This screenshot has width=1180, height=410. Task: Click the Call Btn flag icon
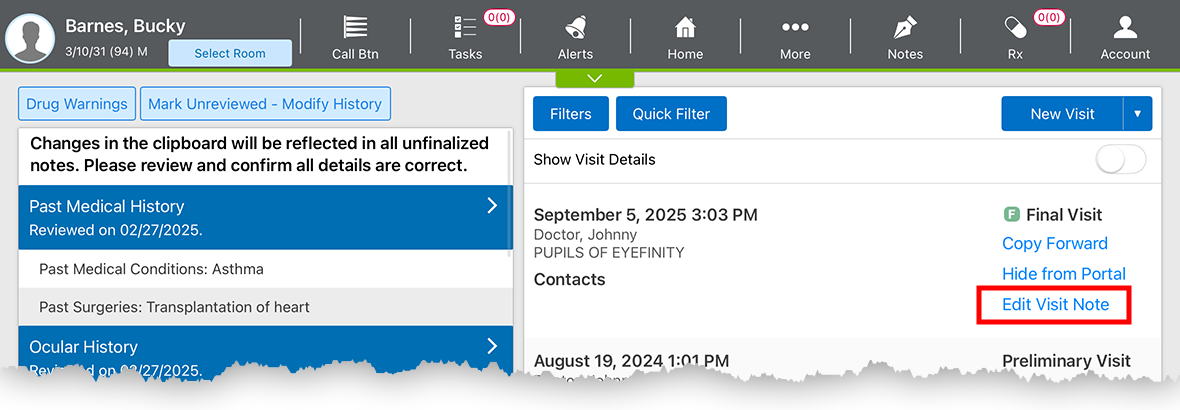pyautogui.click(x=355, y=28)
